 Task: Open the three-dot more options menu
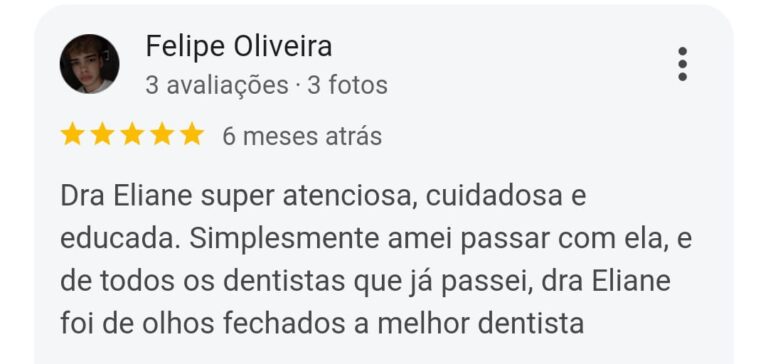pyautogui.click(x=682, y=64)
